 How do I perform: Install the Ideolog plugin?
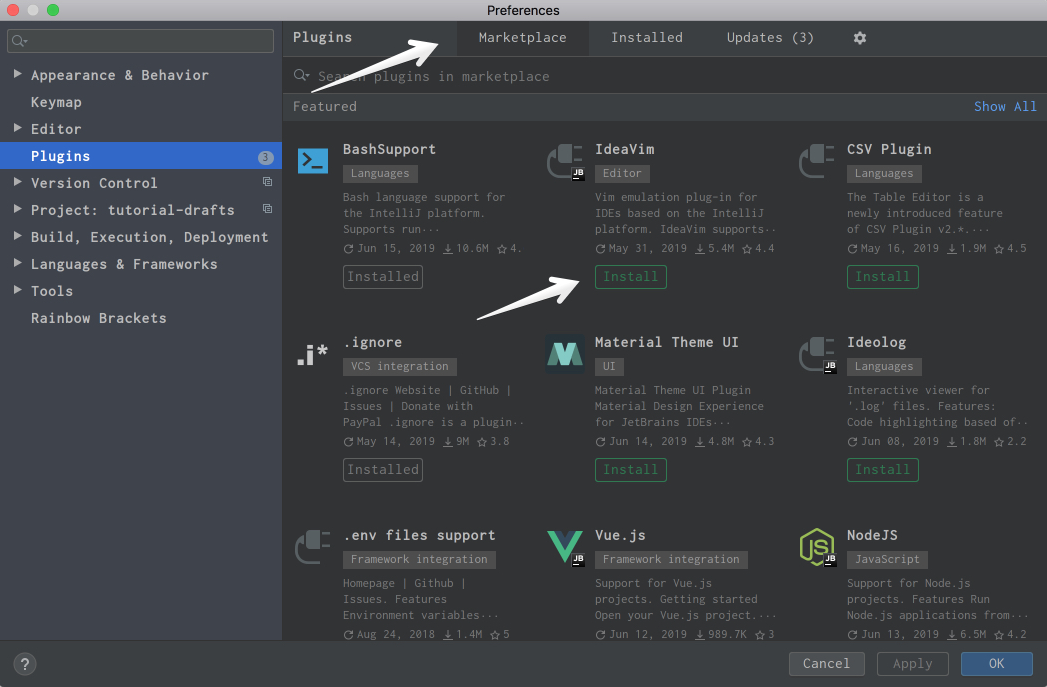click(x=883, y=469)
